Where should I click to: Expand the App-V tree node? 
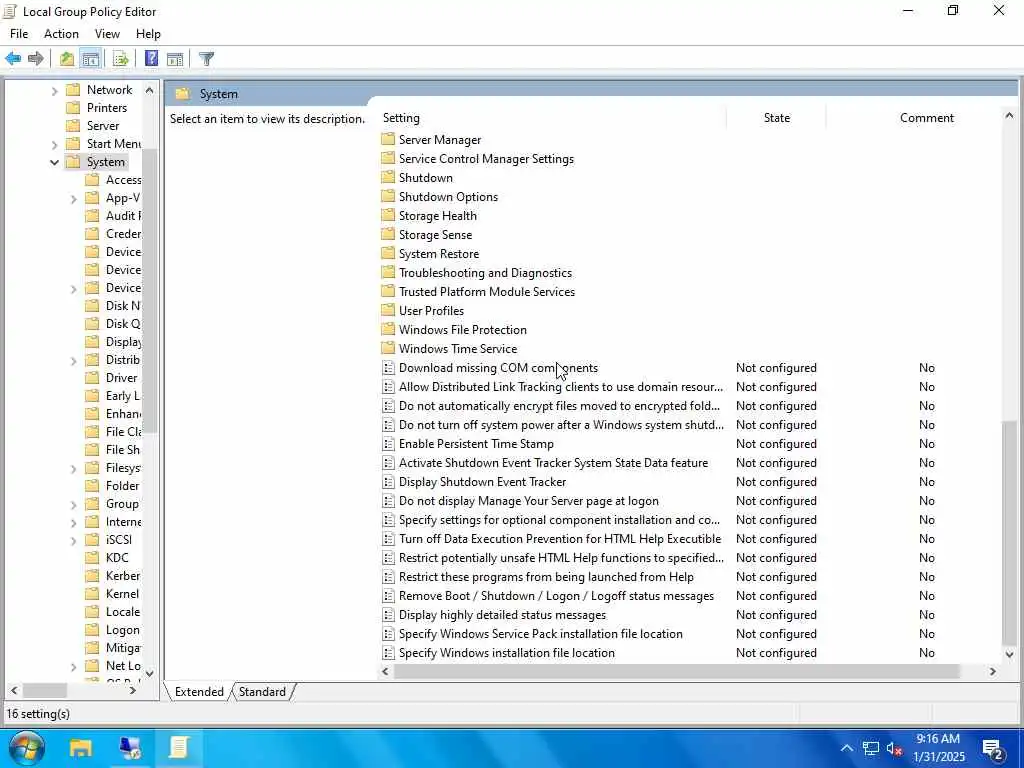[74, 199]
